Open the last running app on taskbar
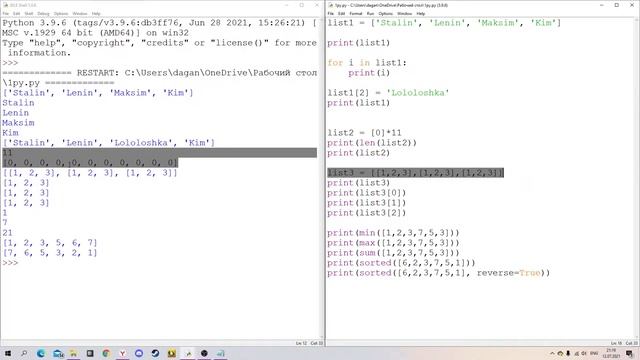The image size is (640, 360). (x=221, y=353)
